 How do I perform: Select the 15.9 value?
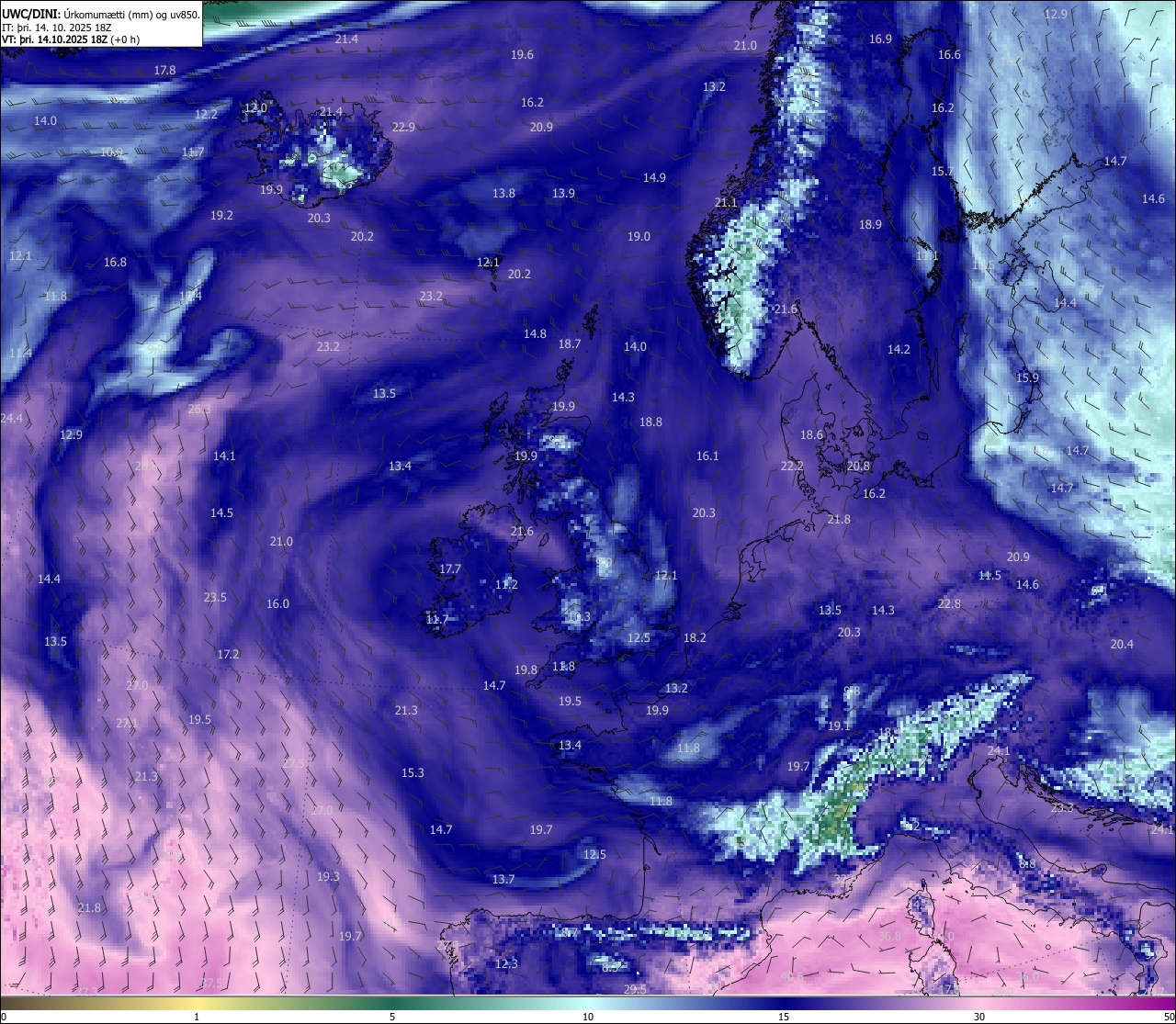click(x=1027, y=378)
